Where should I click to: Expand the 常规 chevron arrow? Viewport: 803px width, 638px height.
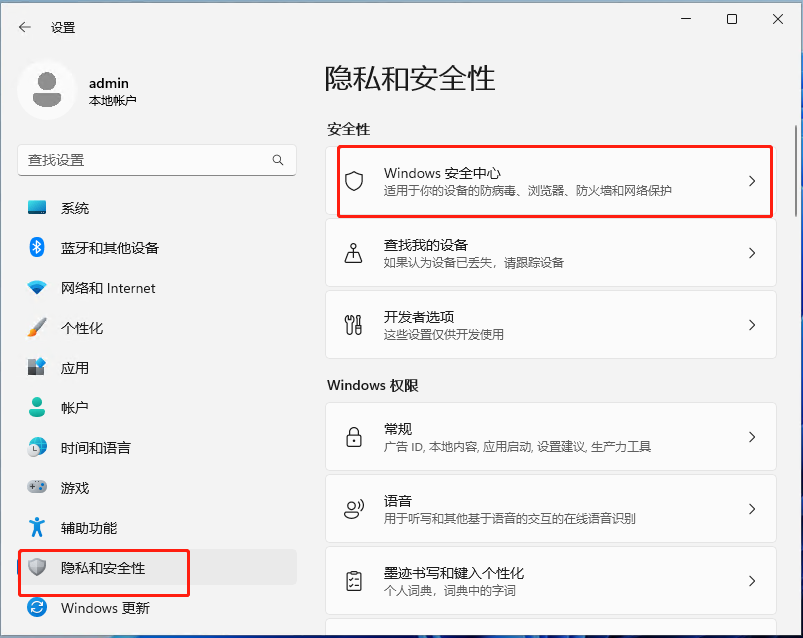click(x=752, y=437)
